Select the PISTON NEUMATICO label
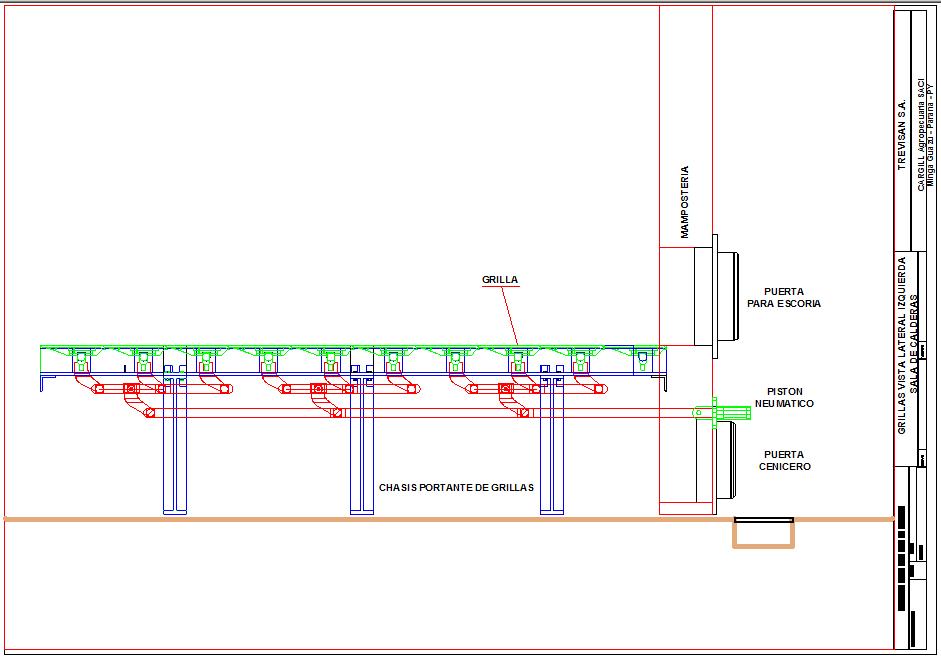941x658 pixels. (784, 397)
